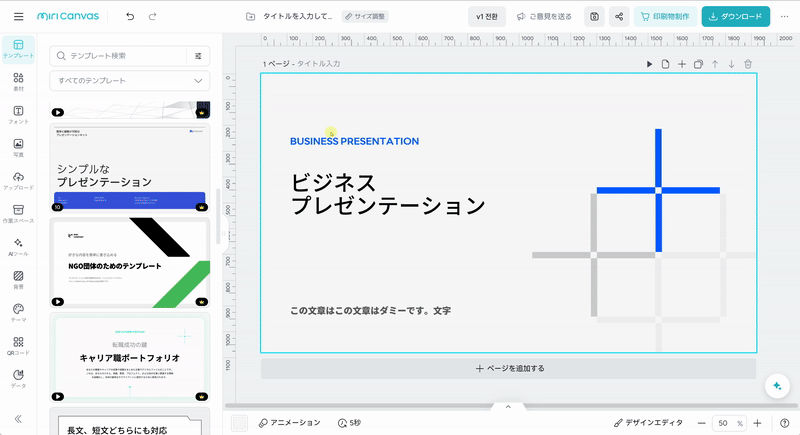The width and height of the screenshot is (800, 435).
Task: Play the slideshow from page toolbar
Action: pos(649,64)
